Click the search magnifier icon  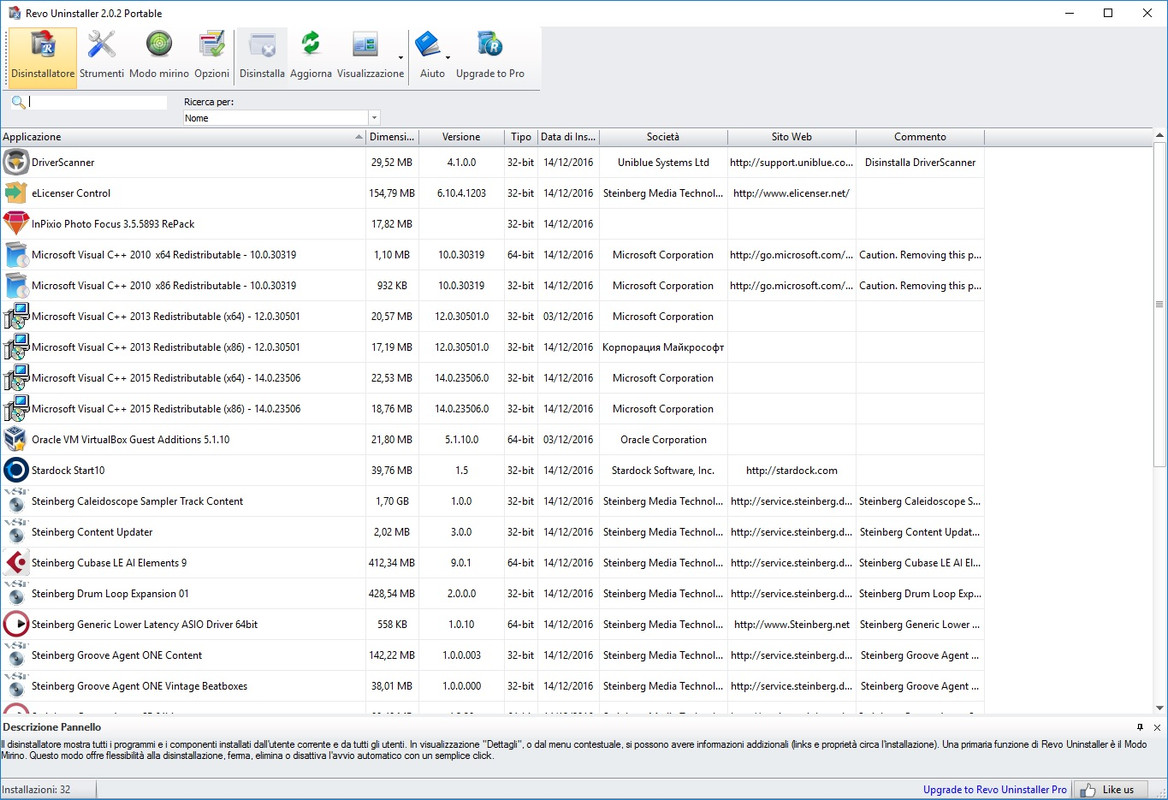click(18, 102)
